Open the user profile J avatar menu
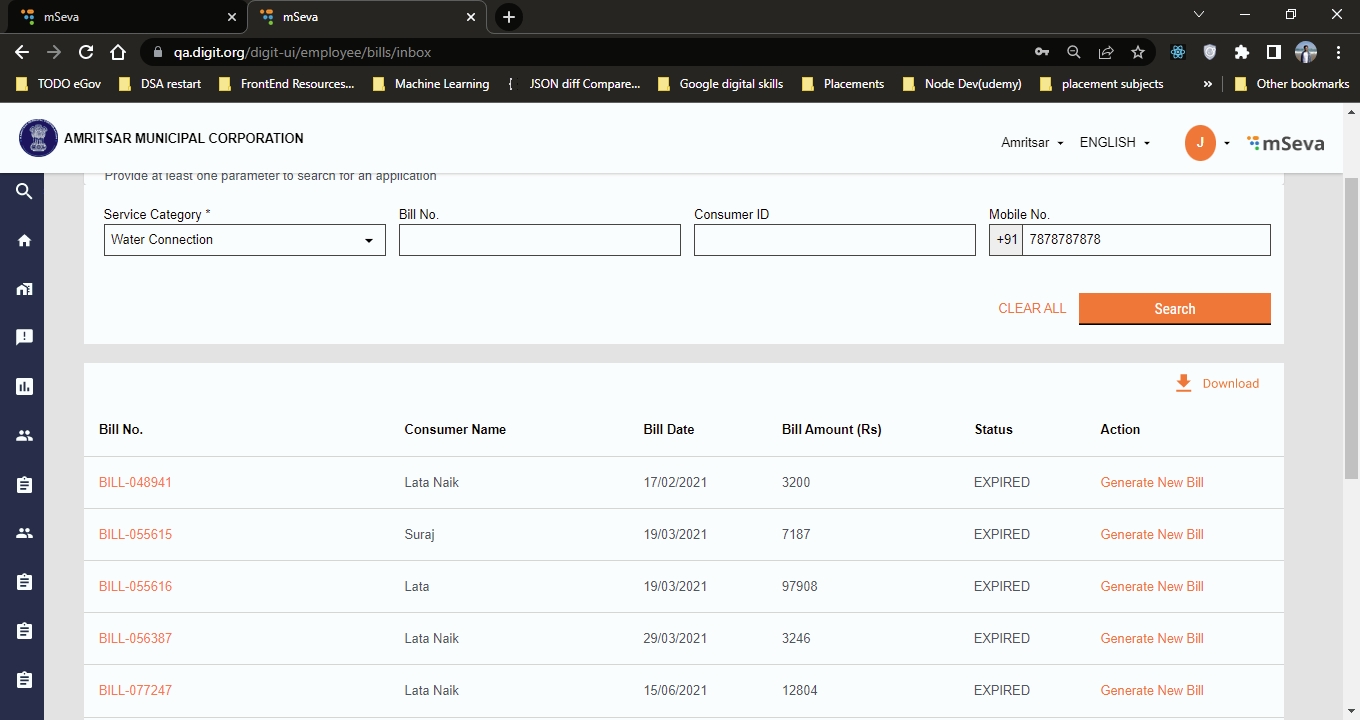1360x720 pixels. pyautogui.click(x=1200, y=143)
